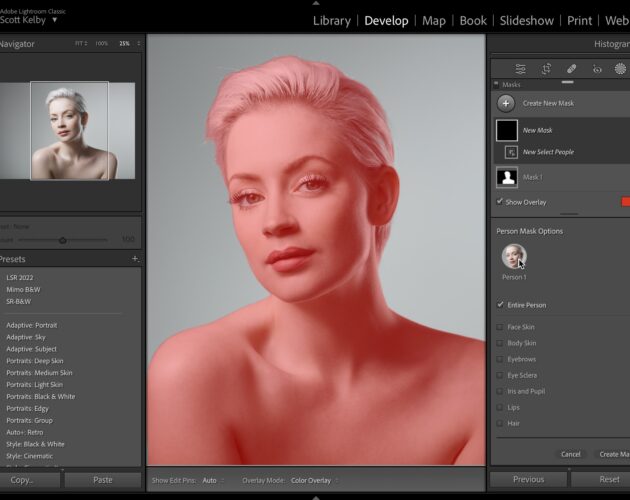The width and height of the screenshot is (630, 500).
Task: Apply the Adaptive: Sky preset
Action: 26,337
